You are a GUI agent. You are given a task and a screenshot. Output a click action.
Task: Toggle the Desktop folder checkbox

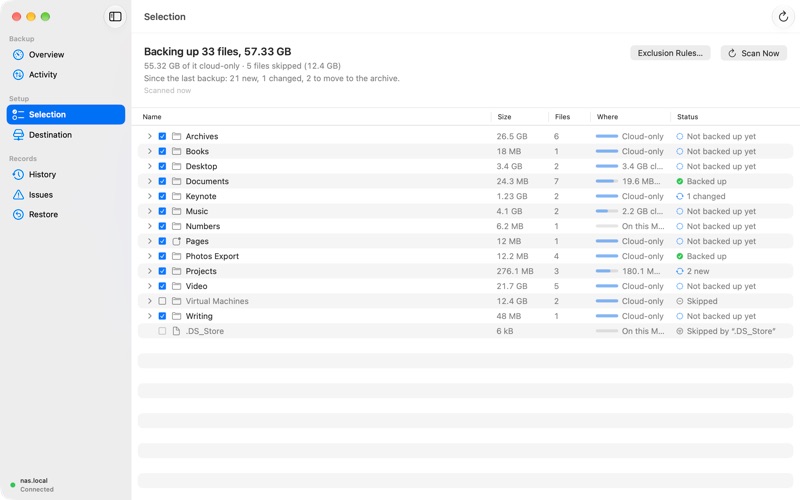[162, 166]
